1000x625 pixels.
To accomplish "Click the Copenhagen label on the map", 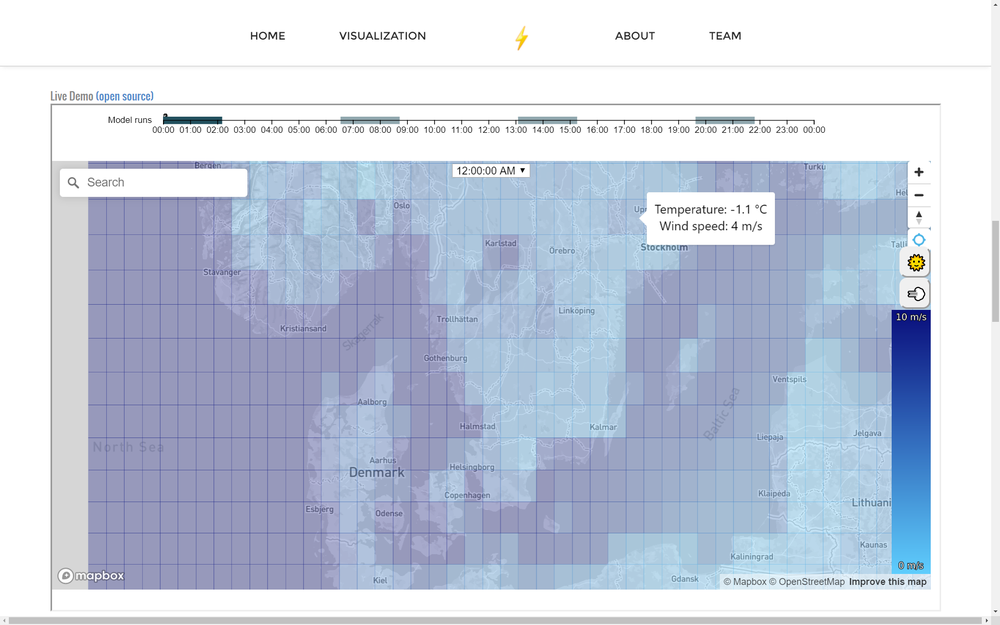I will (467, 496).
